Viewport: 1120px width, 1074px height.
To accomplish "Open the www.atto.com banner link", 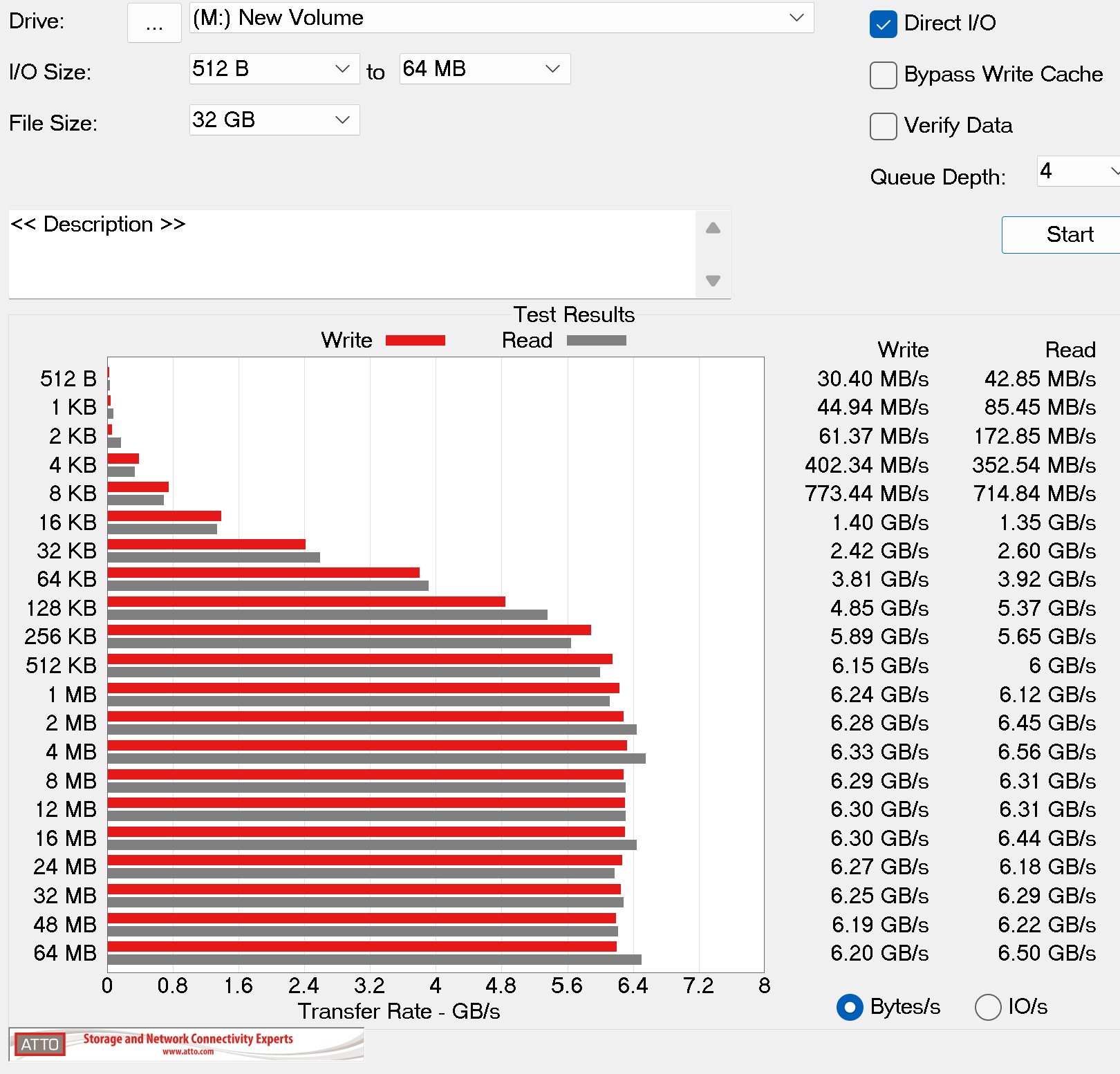I will (x=188, y=1052).
